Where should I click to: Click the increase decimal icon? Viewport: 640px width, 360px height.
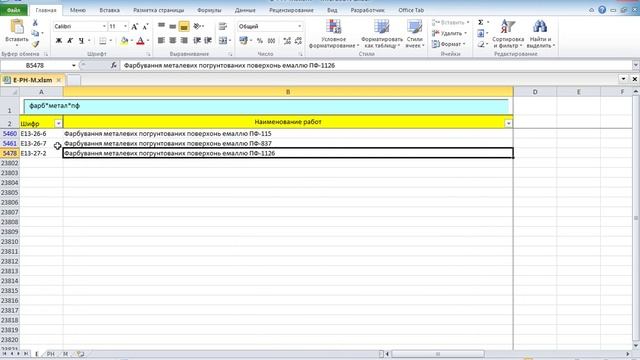(287, 40)
